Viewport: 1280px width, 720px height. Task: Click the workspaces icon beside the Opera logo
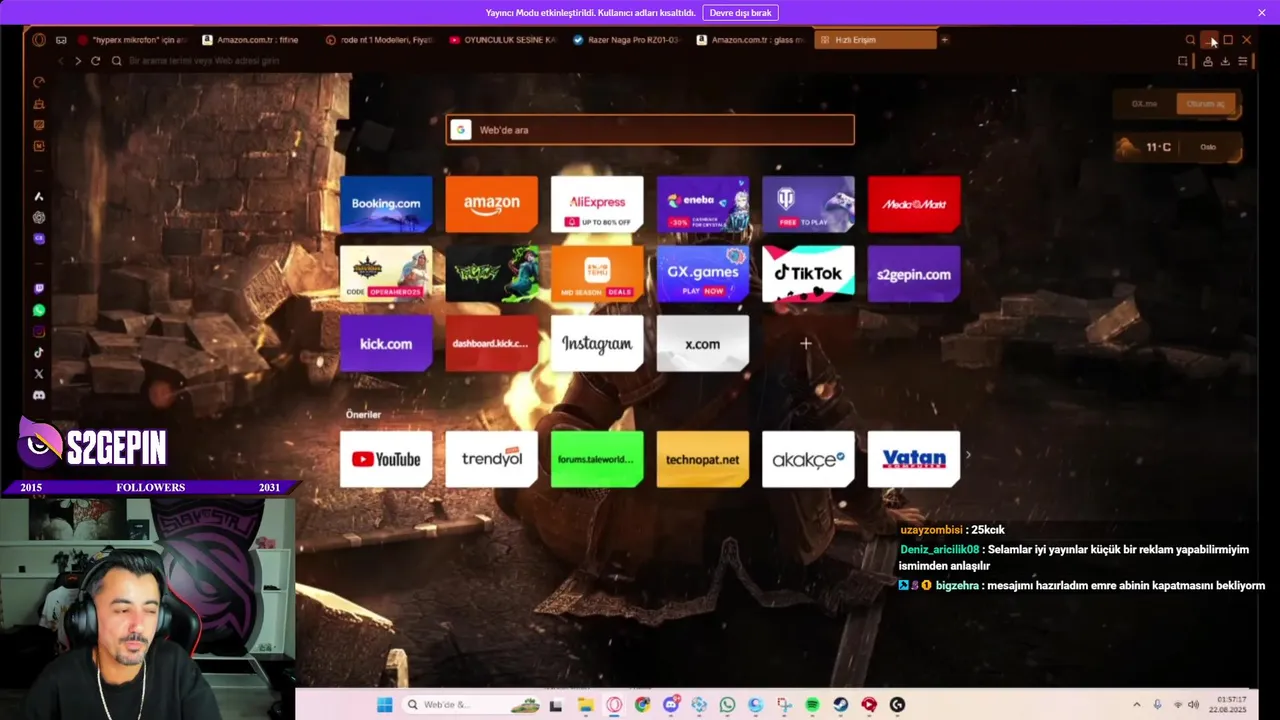(x=61, y=40)
